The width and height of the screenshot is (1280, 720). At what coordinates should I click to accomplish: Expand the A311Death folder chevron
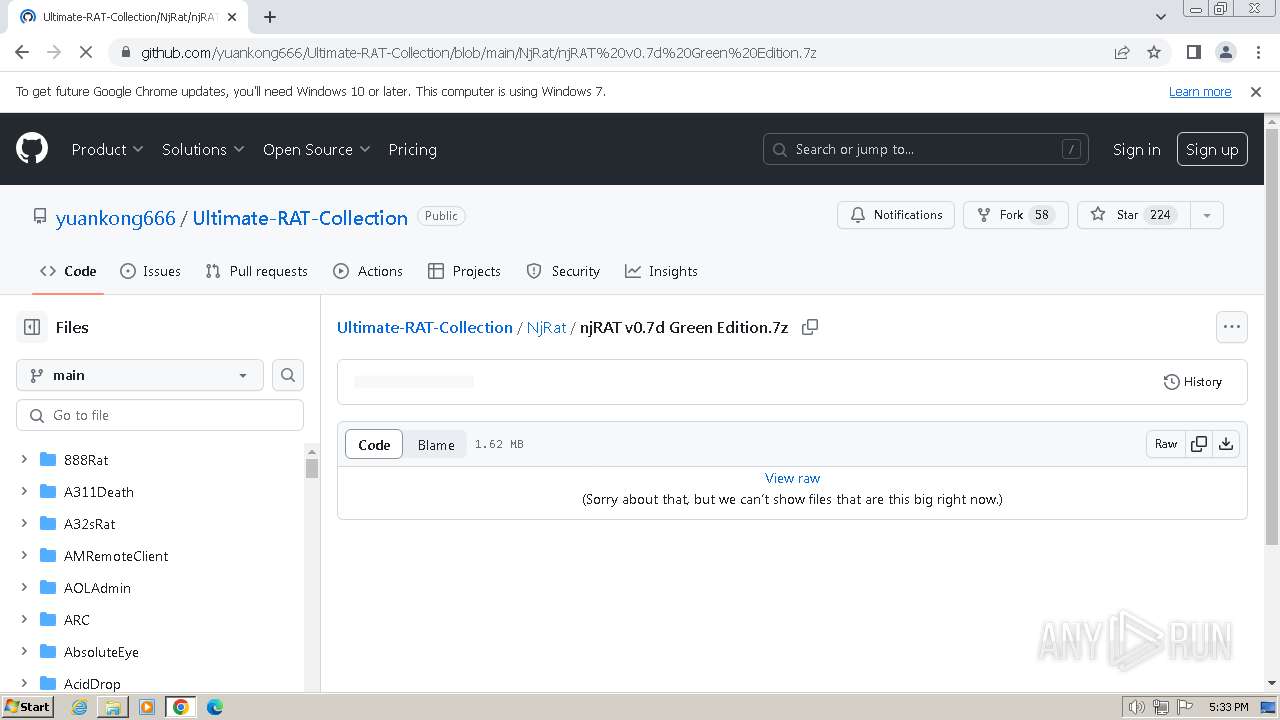pyautogui.click(x=24, y=492)
